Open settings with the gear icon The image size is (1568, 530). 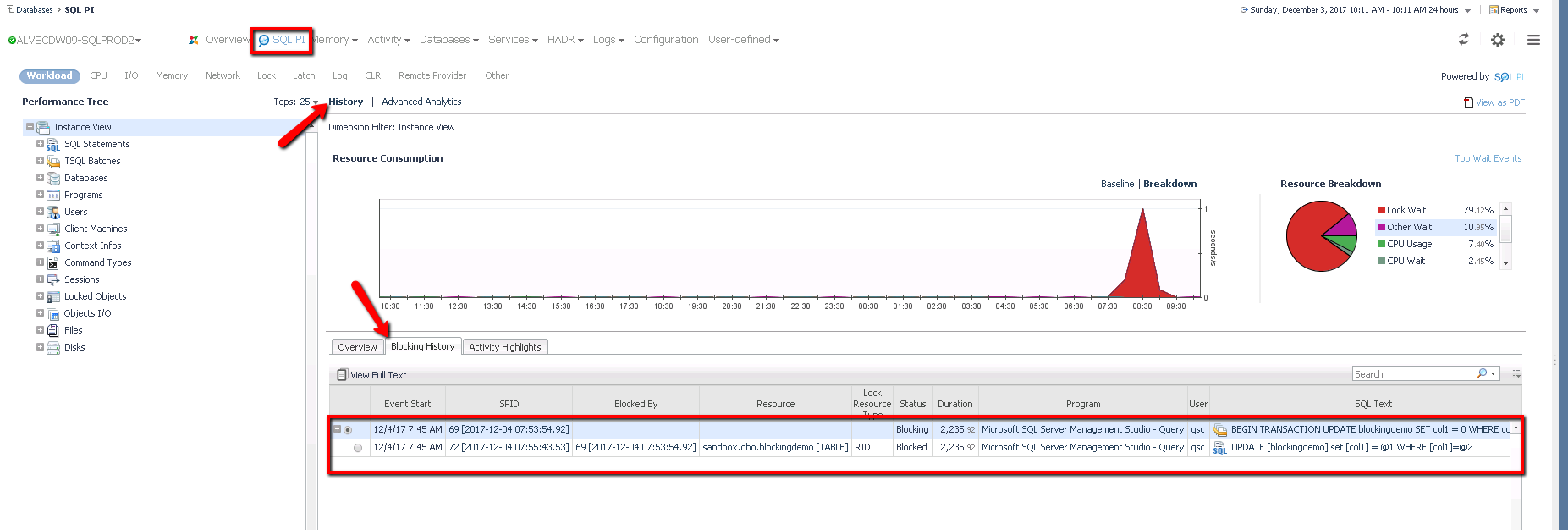pyautogui.click(x=1498, y=40)
